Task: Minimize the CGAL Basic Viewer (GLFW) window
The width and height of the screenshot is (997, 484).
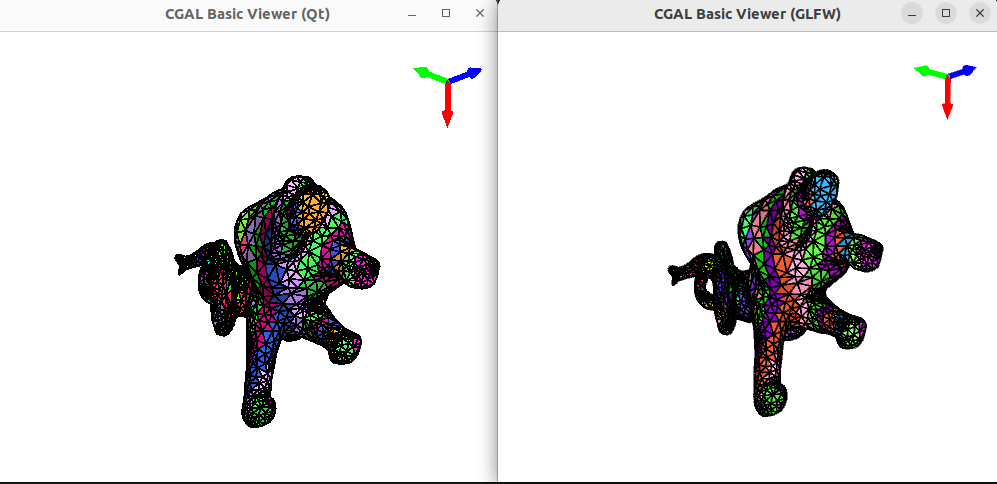Action: (x=912, y=14)
